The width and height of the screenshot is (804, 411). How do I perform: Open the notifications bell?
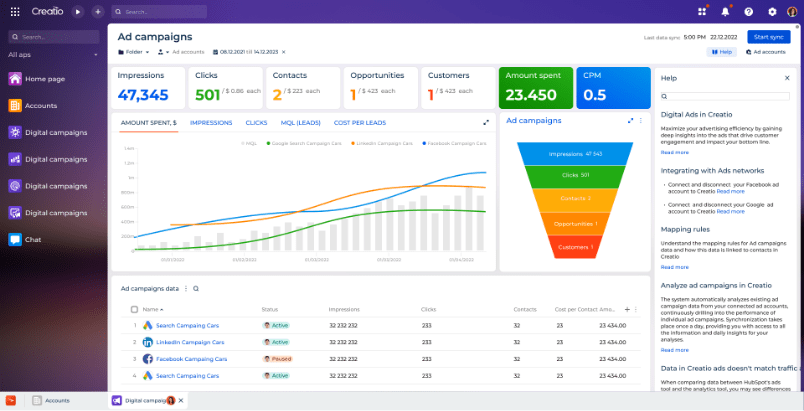(725, 12)
